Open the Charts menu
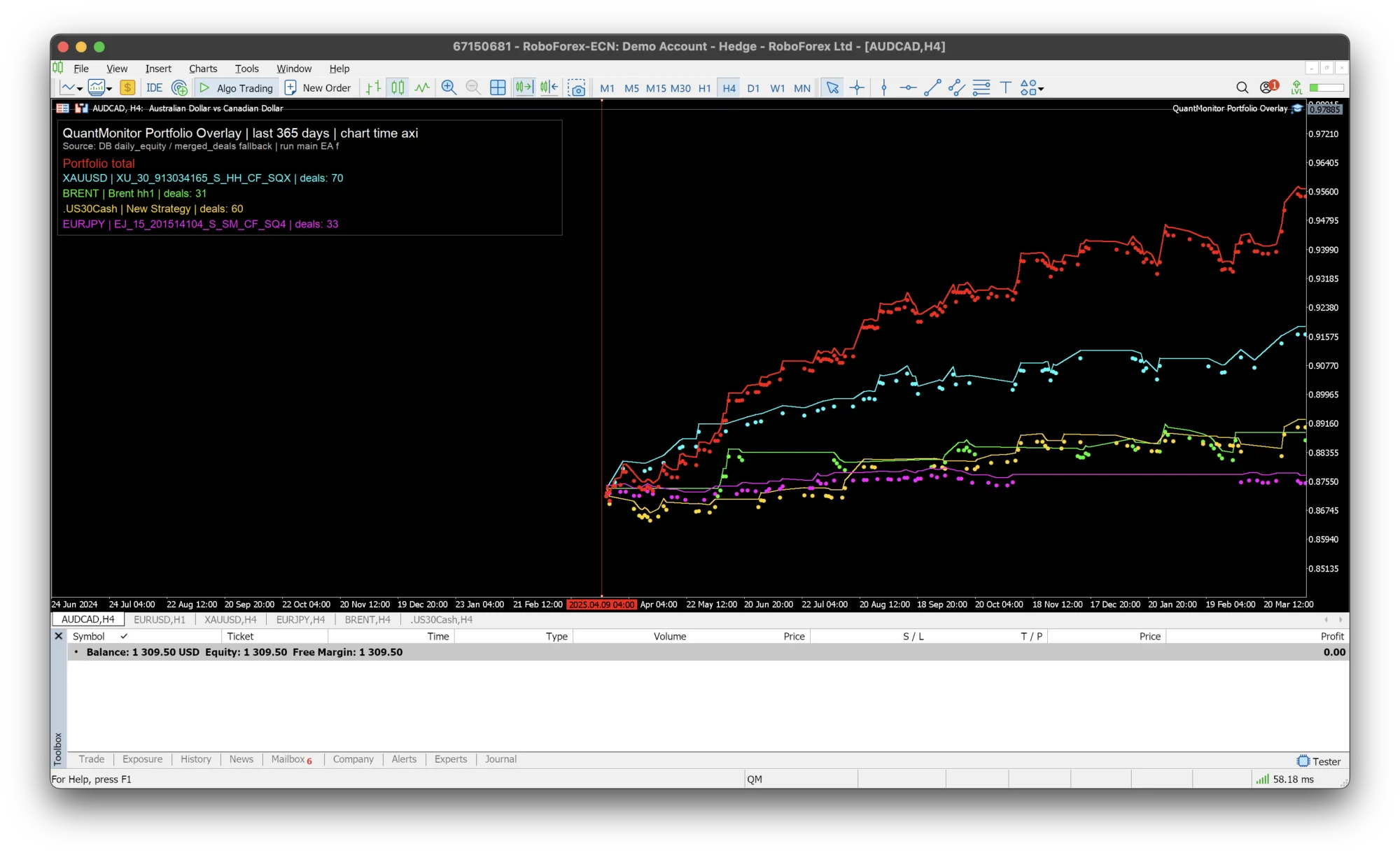This screenshot has height=855, width=1400. 203,69
